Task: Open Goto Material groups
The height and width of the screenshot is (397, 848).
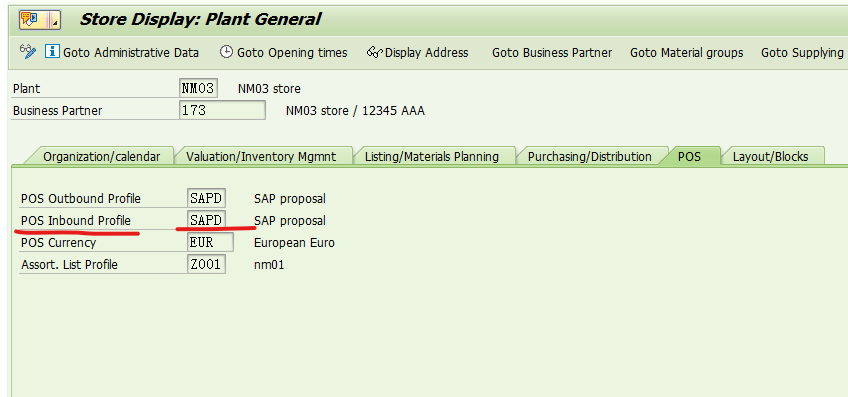Action: point(686,52)
